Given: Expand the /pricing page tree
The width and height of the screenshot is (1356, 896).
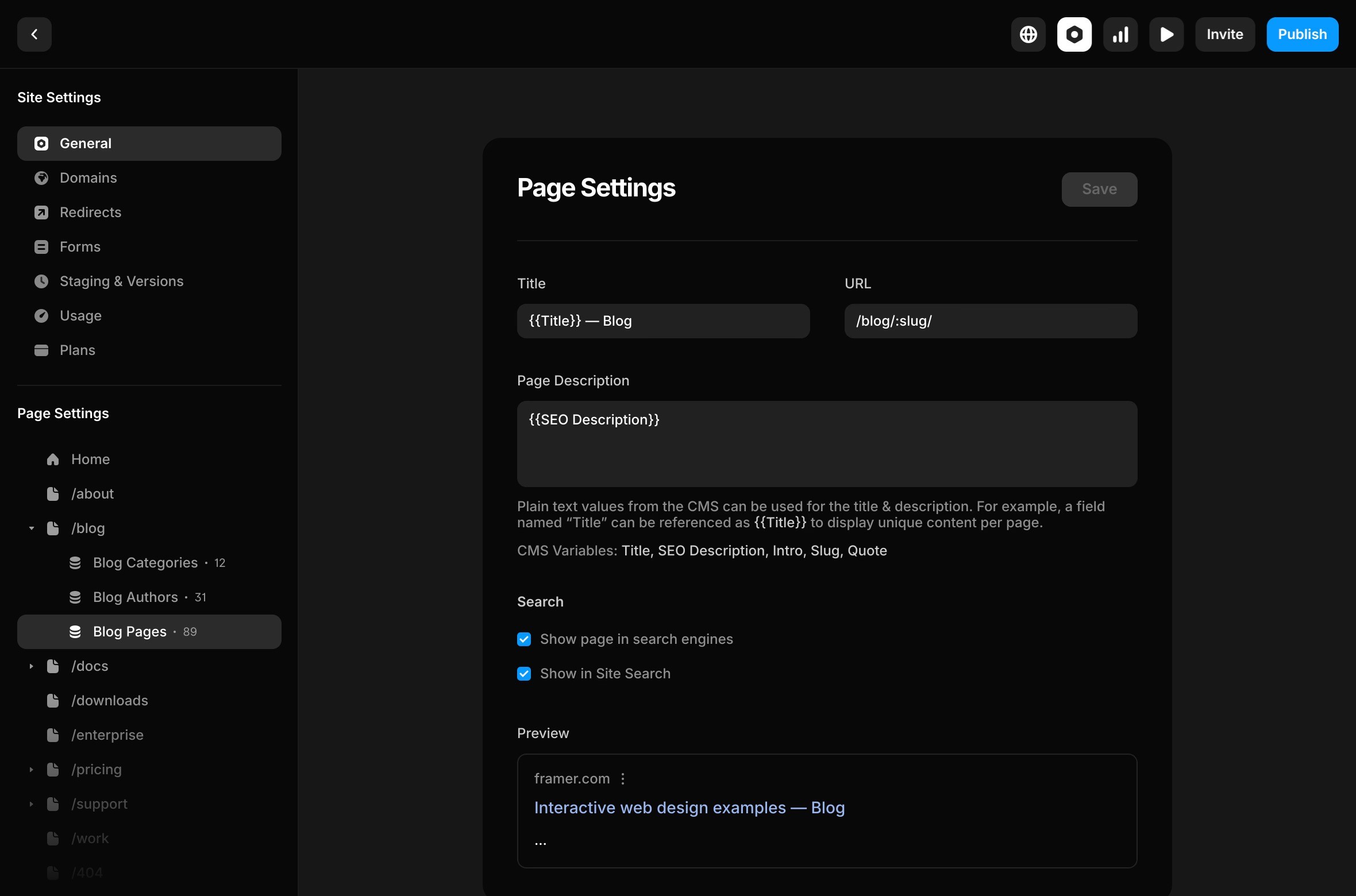Looking at the screenshot, I should (x=32, y=770).
